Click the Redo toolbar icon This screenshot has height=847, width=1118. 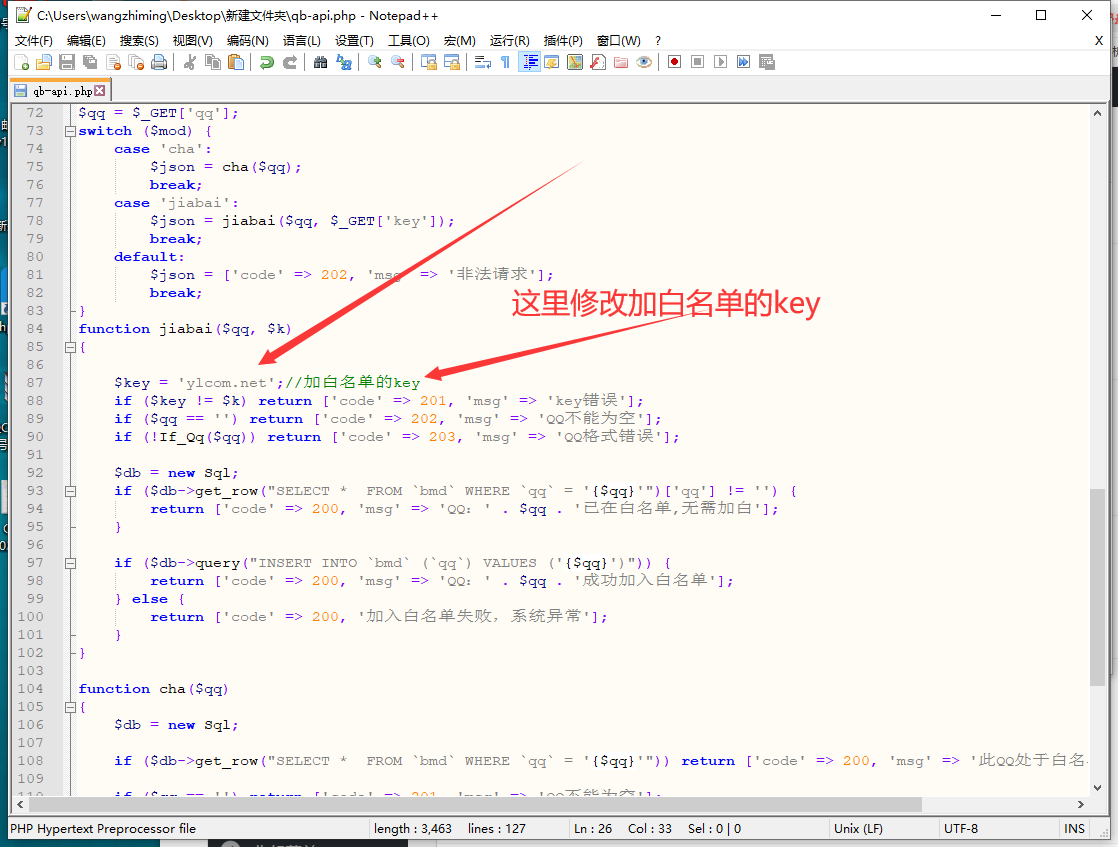tap(289, 63)
